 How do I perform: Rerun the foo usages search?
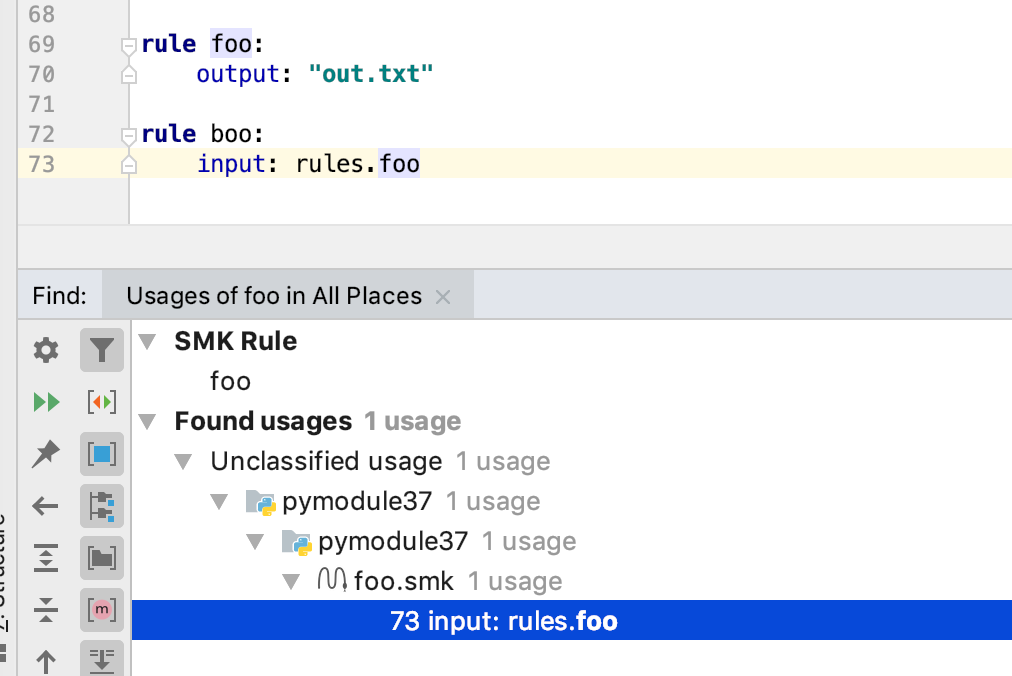[x=45, y=402]
